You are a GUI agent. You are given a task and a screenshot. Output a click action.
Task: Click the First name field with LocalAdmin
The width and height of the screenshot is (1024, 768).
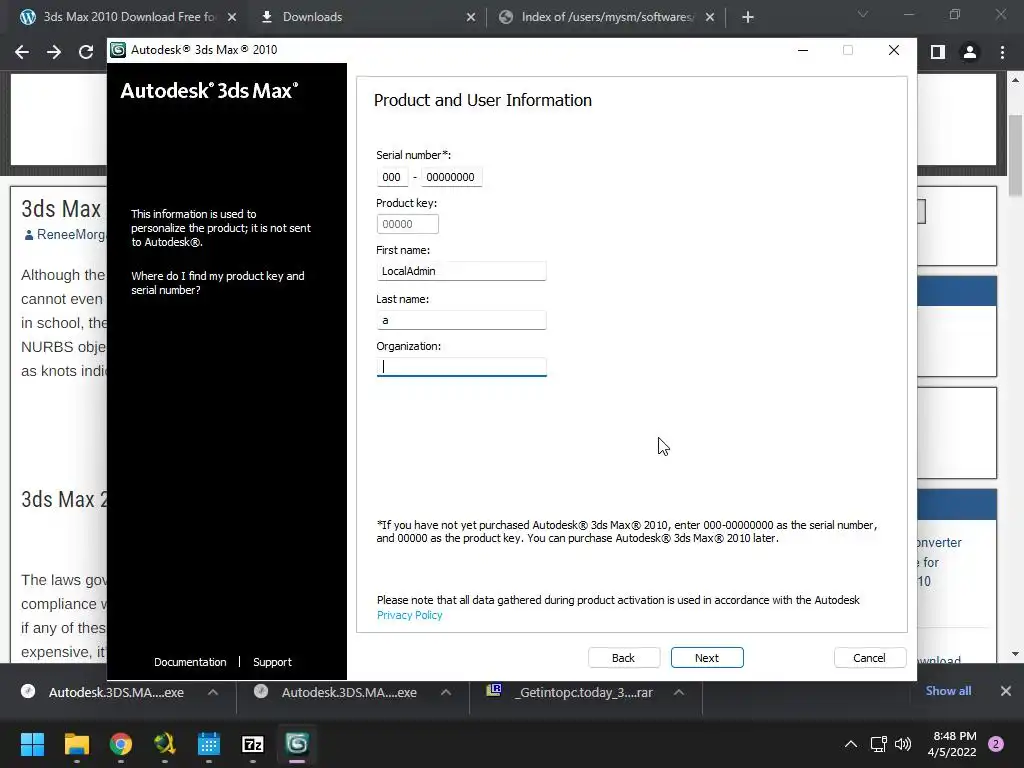(x=461, y=271)
